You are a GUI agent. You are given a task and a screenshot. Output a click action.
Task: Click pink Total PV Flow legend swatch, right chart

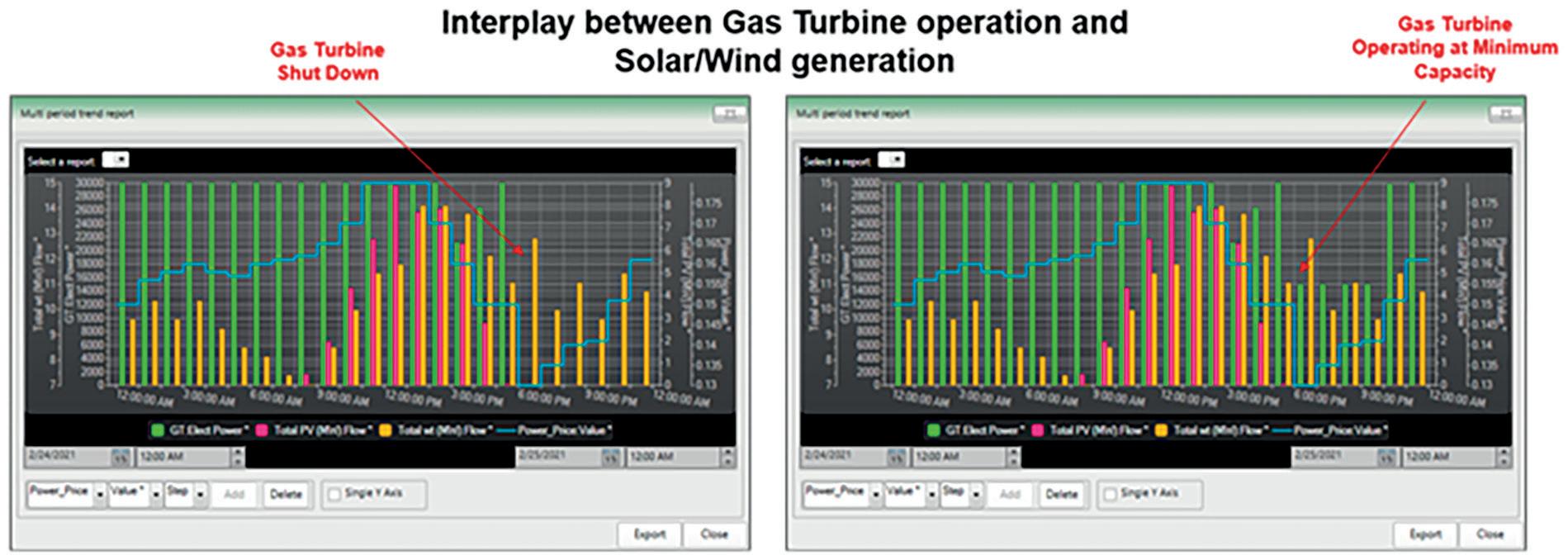pos(1038,429)
